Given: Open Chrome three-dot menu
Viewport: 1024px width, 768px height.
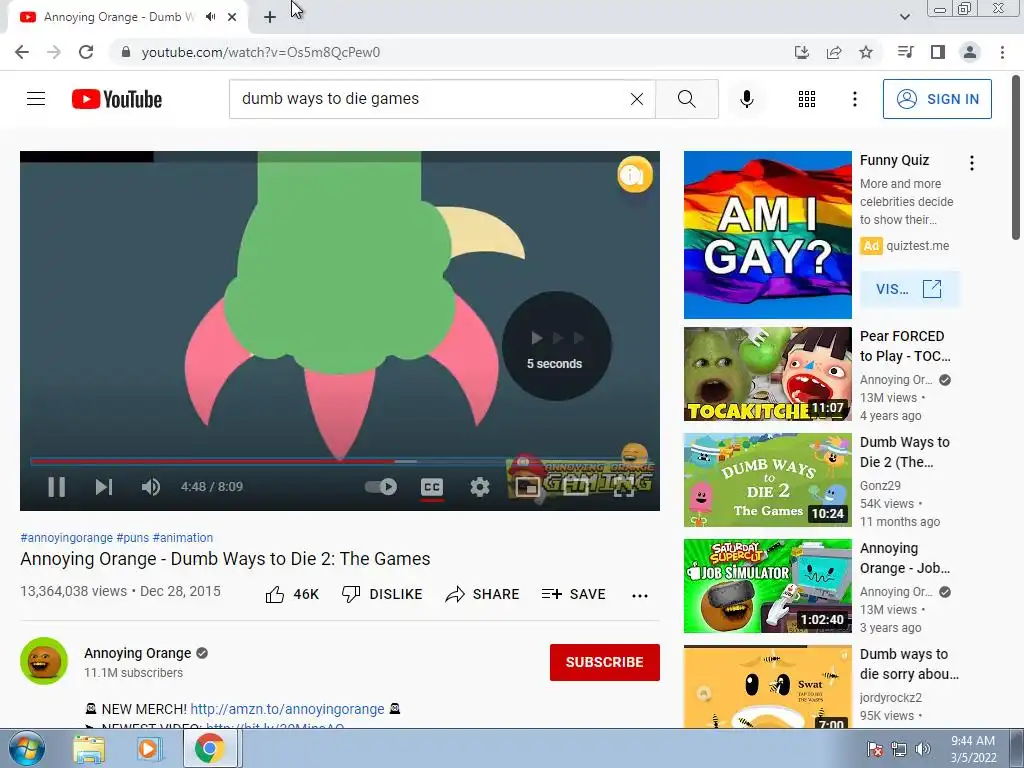Looking at the screenshot, I should tap(1002, 52).
